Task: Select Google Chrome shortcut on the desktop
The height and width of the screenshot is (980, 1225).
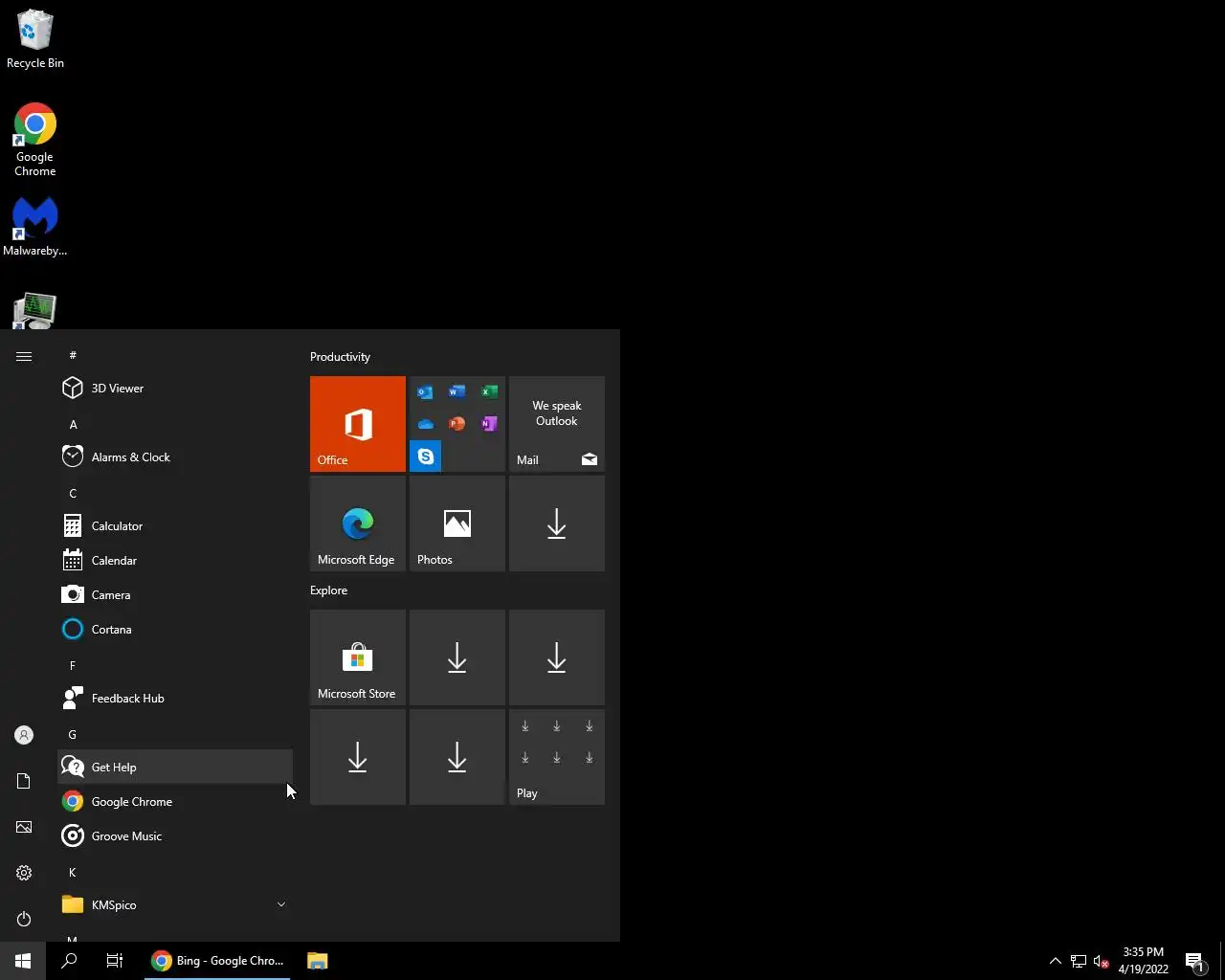Action: pos(35,140)
